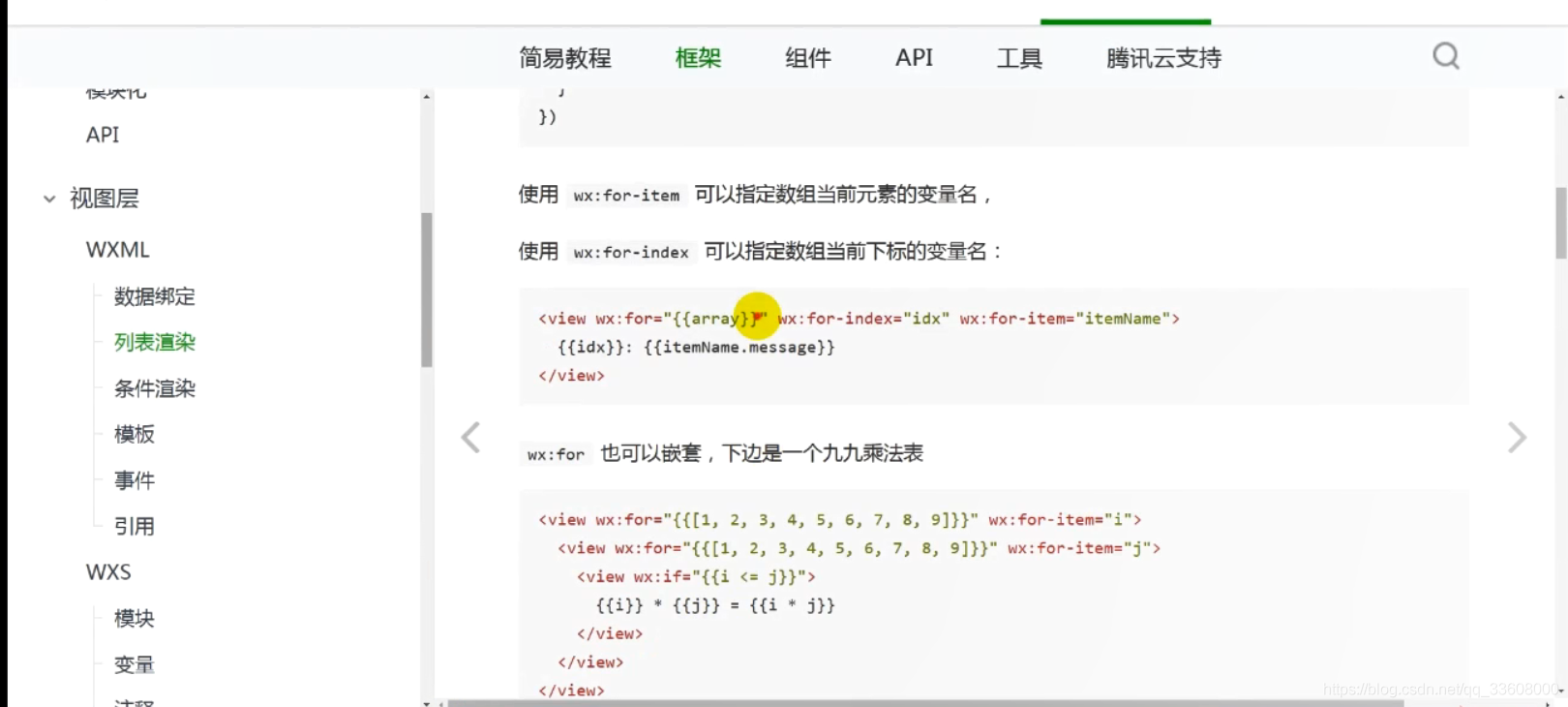Open the 引用 page
The image size is (1568, 707).
click(x=135, y=526)
